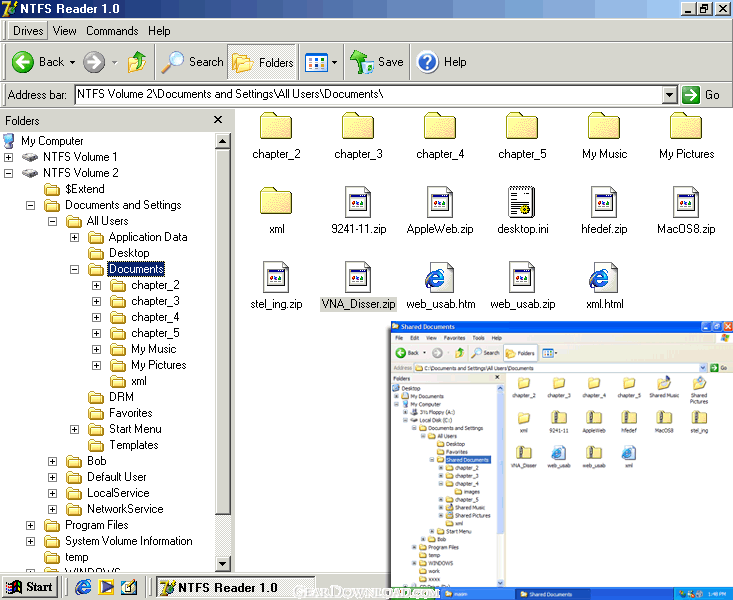The image size is (733, 600).
Task: Open Help from the toolbar
Action: [442, 62]
